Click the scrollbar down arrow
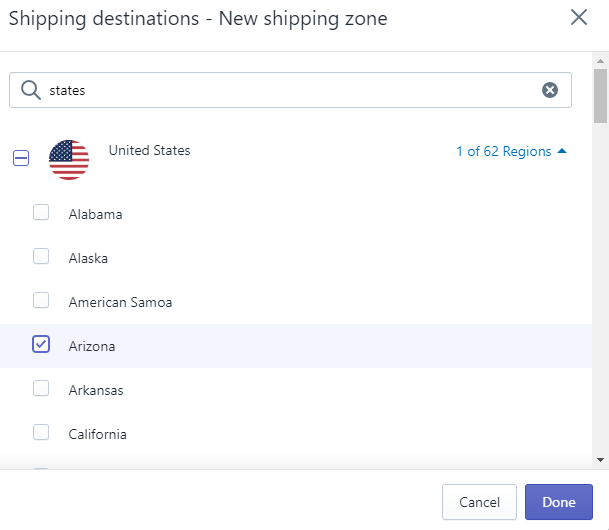Screen dimensions: 609x530 [600, 459]
